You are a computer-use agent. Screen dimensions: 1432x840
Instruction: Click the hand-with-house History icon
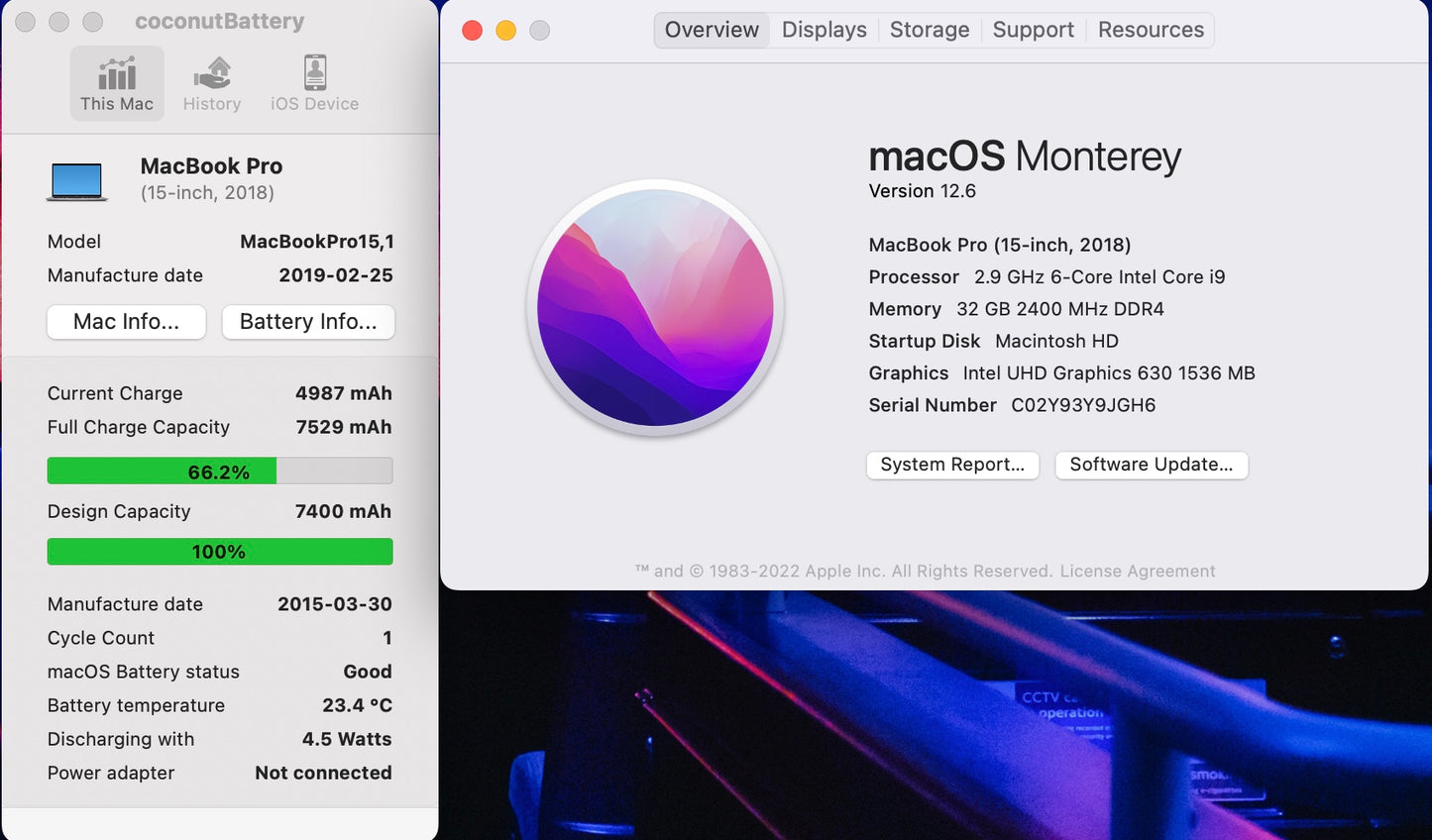point(211,69)
